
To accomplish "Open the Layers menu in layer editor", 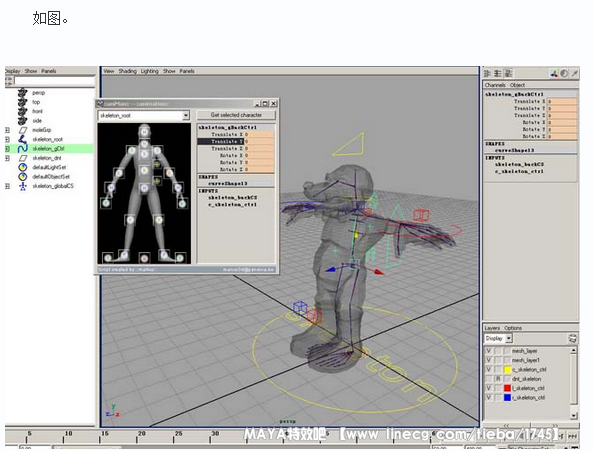I will click(492, 328).
